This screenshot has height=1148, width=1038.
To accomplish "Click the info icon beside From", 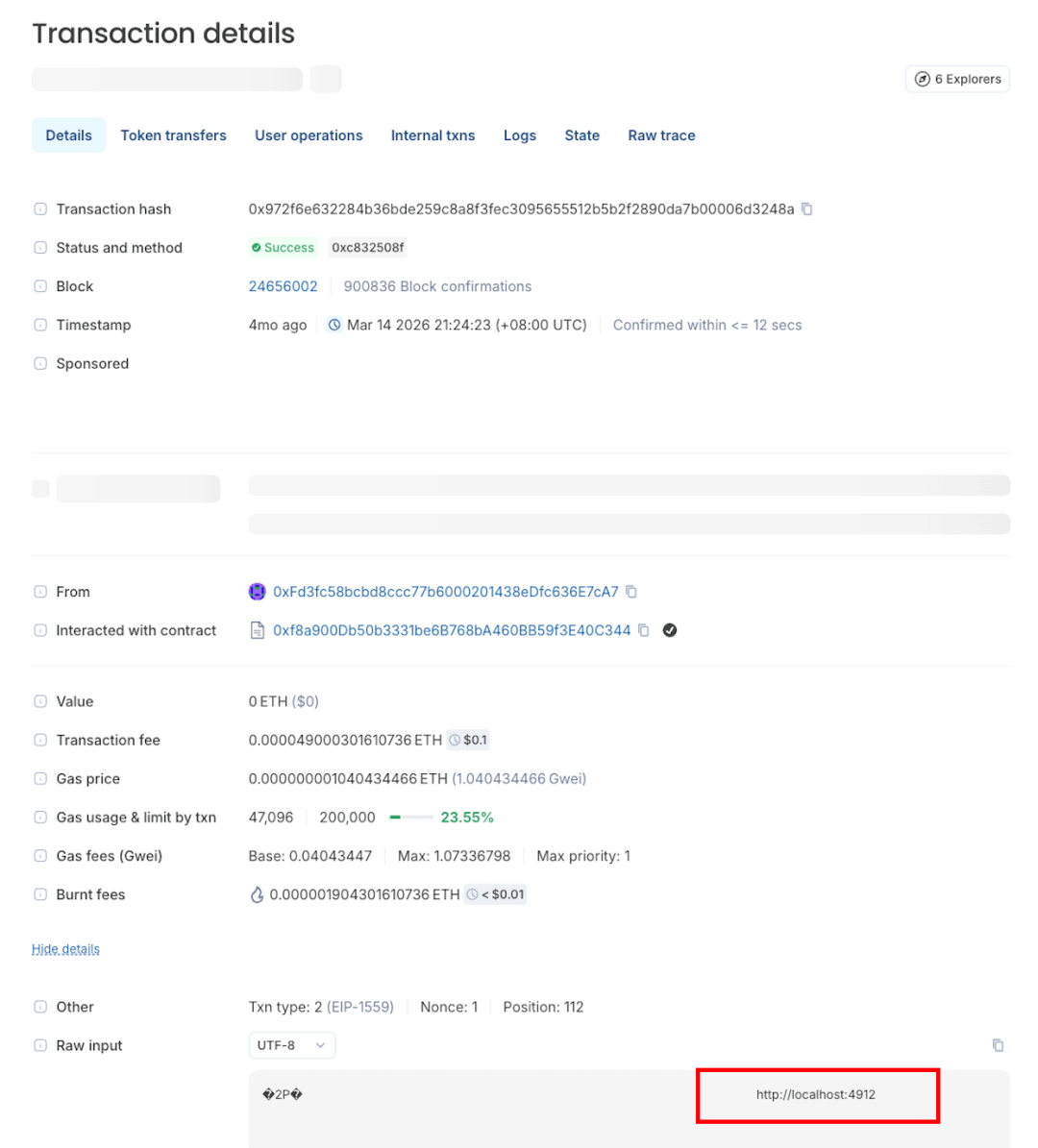I will [40, 592].
